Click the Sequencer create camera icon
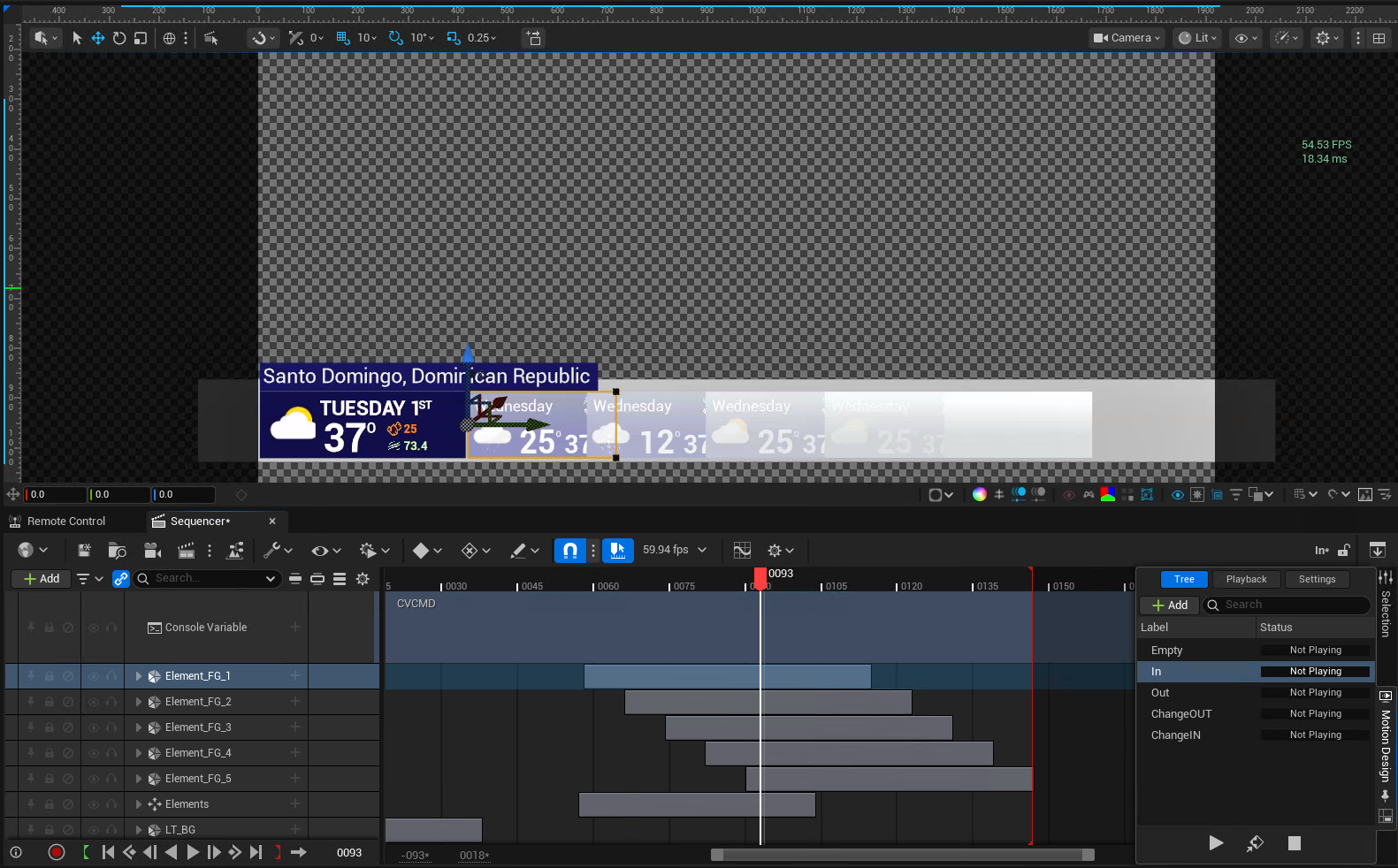The image size is (1398, 868). 152,551
